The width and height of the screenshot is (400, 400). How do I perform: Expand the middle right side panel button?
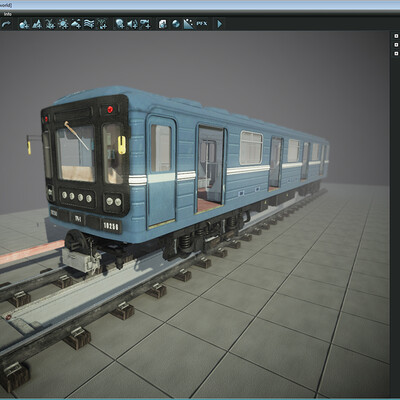coord(396,45)
